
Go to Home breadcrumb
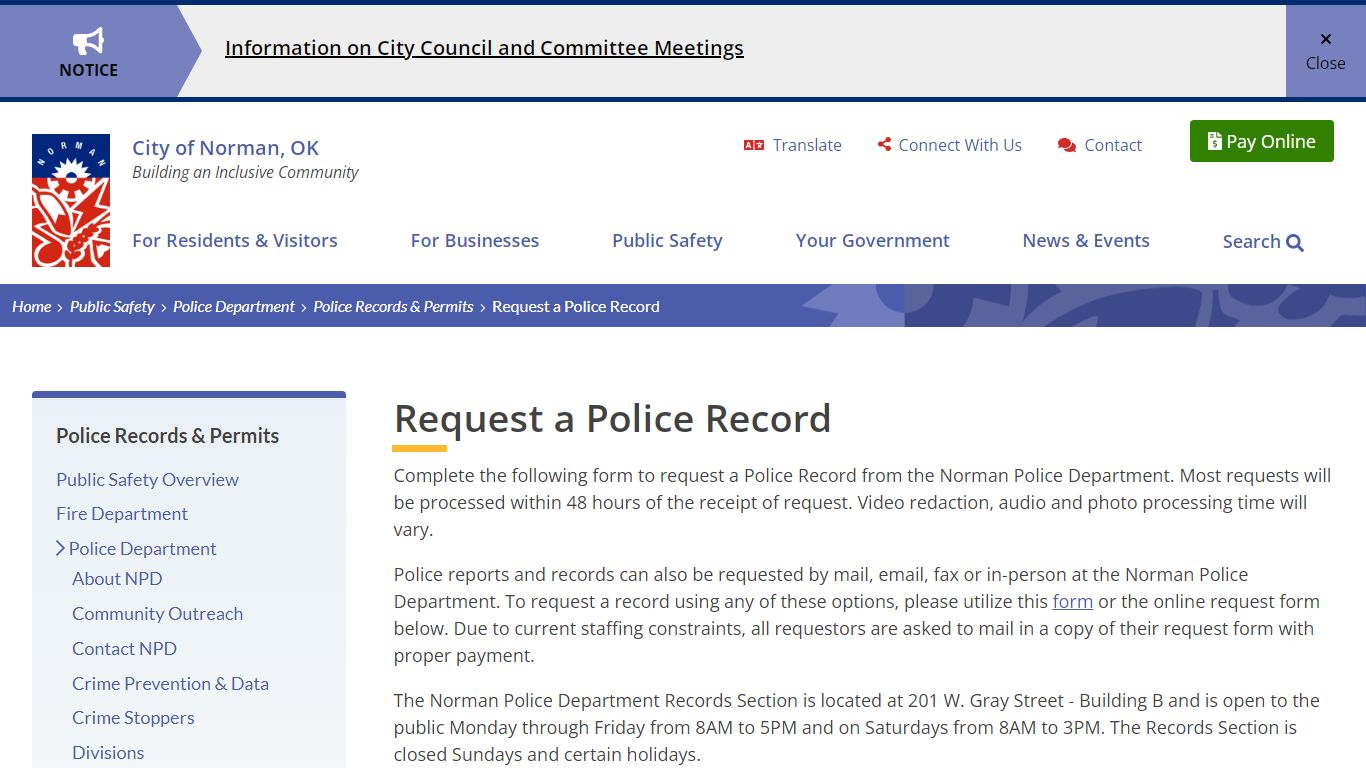tap(31, 306)
